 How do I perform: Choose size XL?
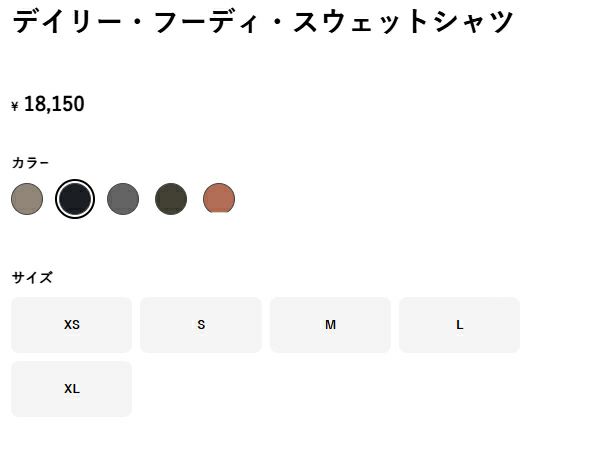click(71, 389)
